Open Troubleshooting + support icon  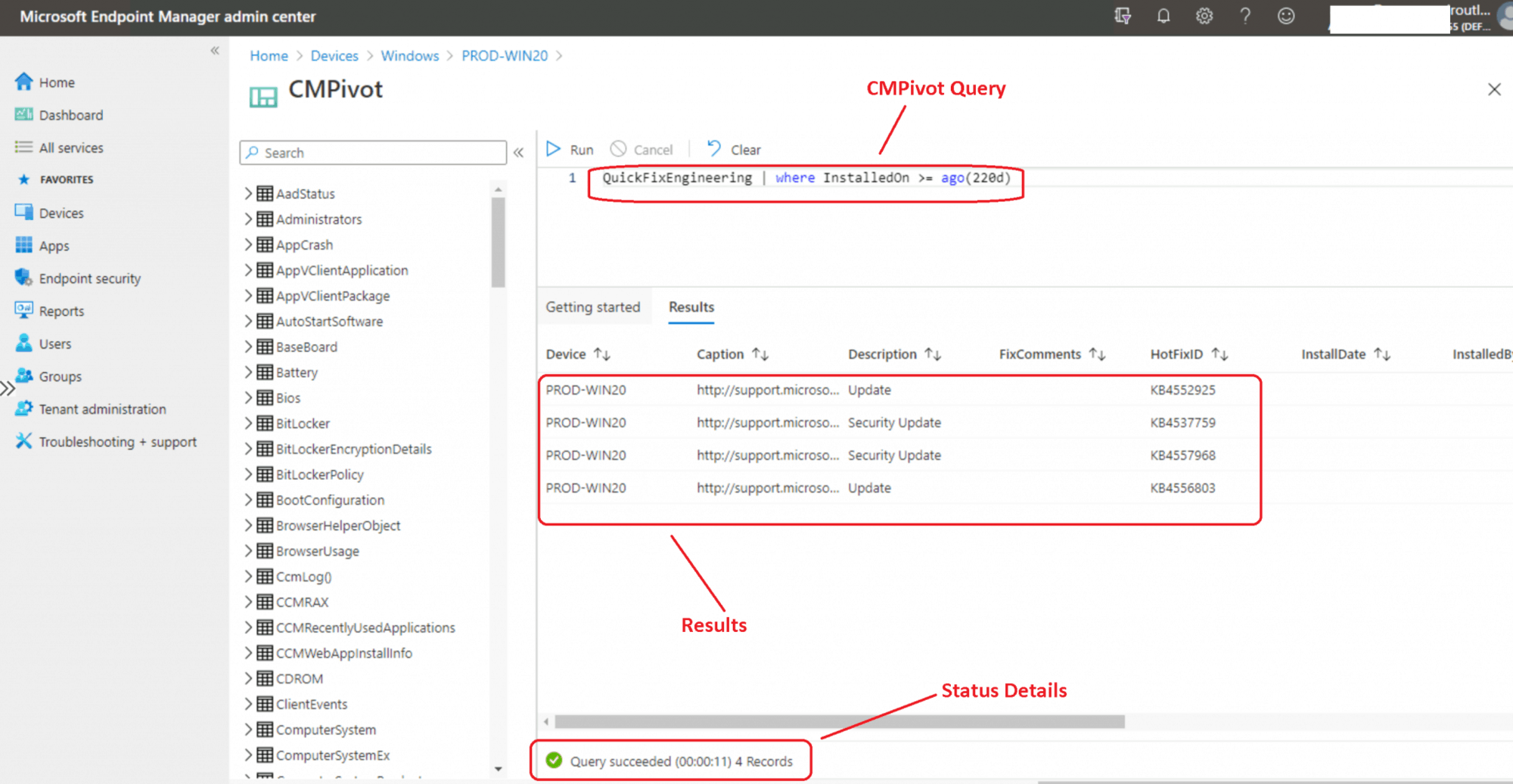coord(23,442)
